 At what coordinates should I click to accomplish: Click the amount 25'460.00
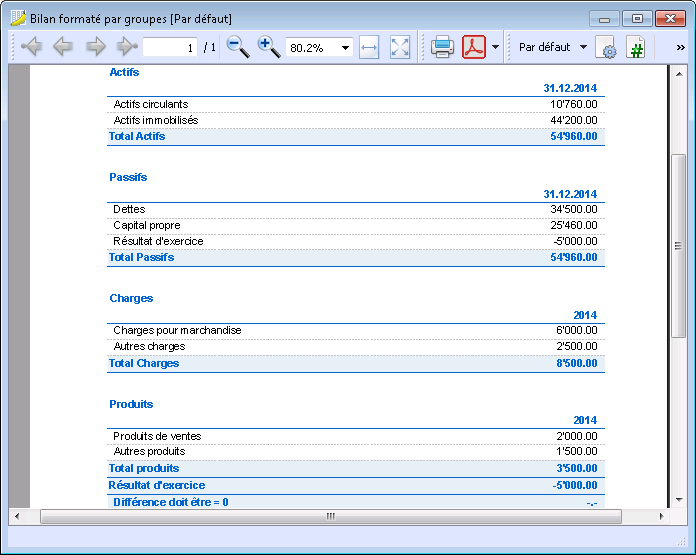573,225
